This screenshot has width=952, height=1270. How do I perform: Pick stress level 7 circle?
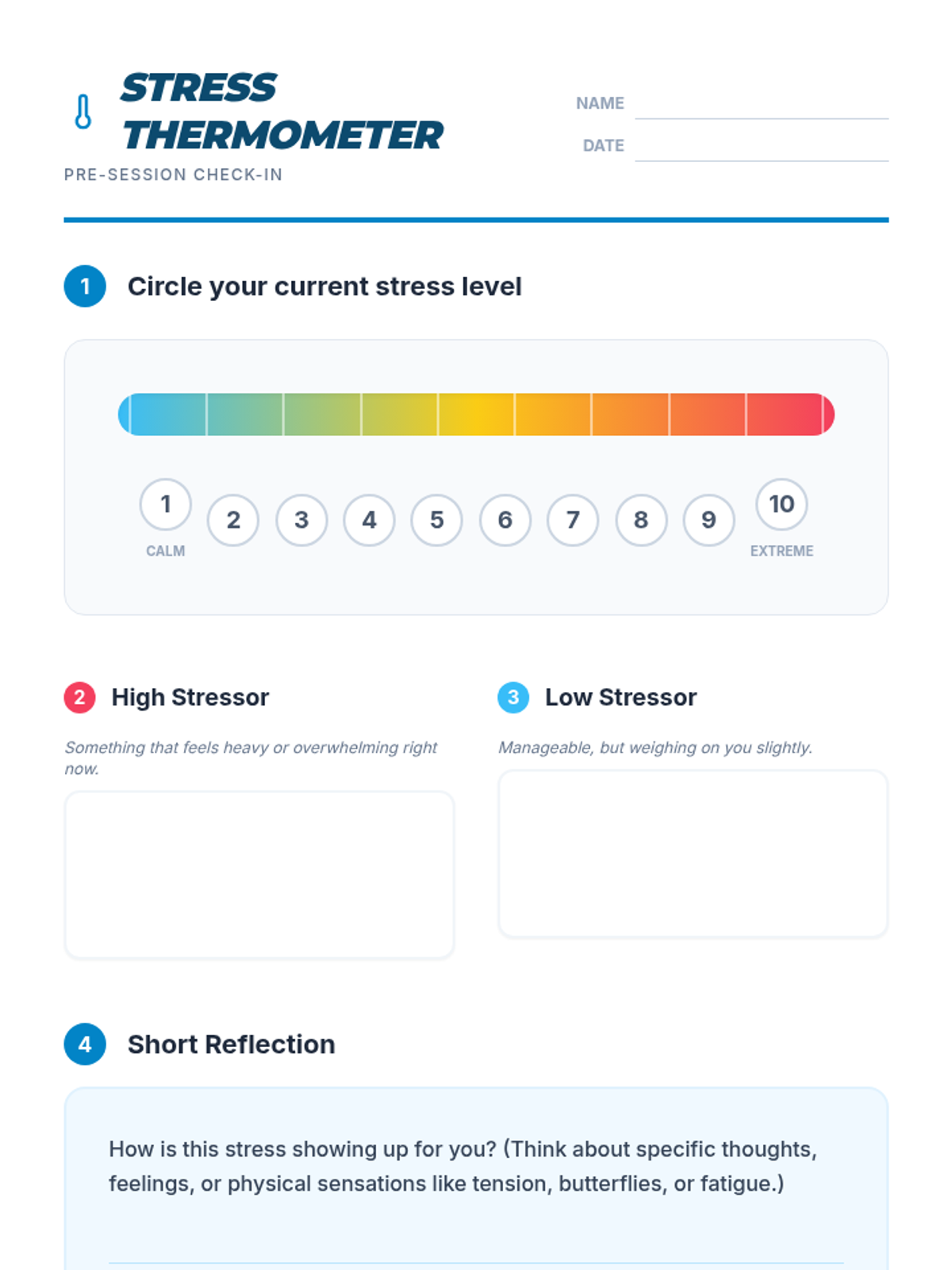573,520
